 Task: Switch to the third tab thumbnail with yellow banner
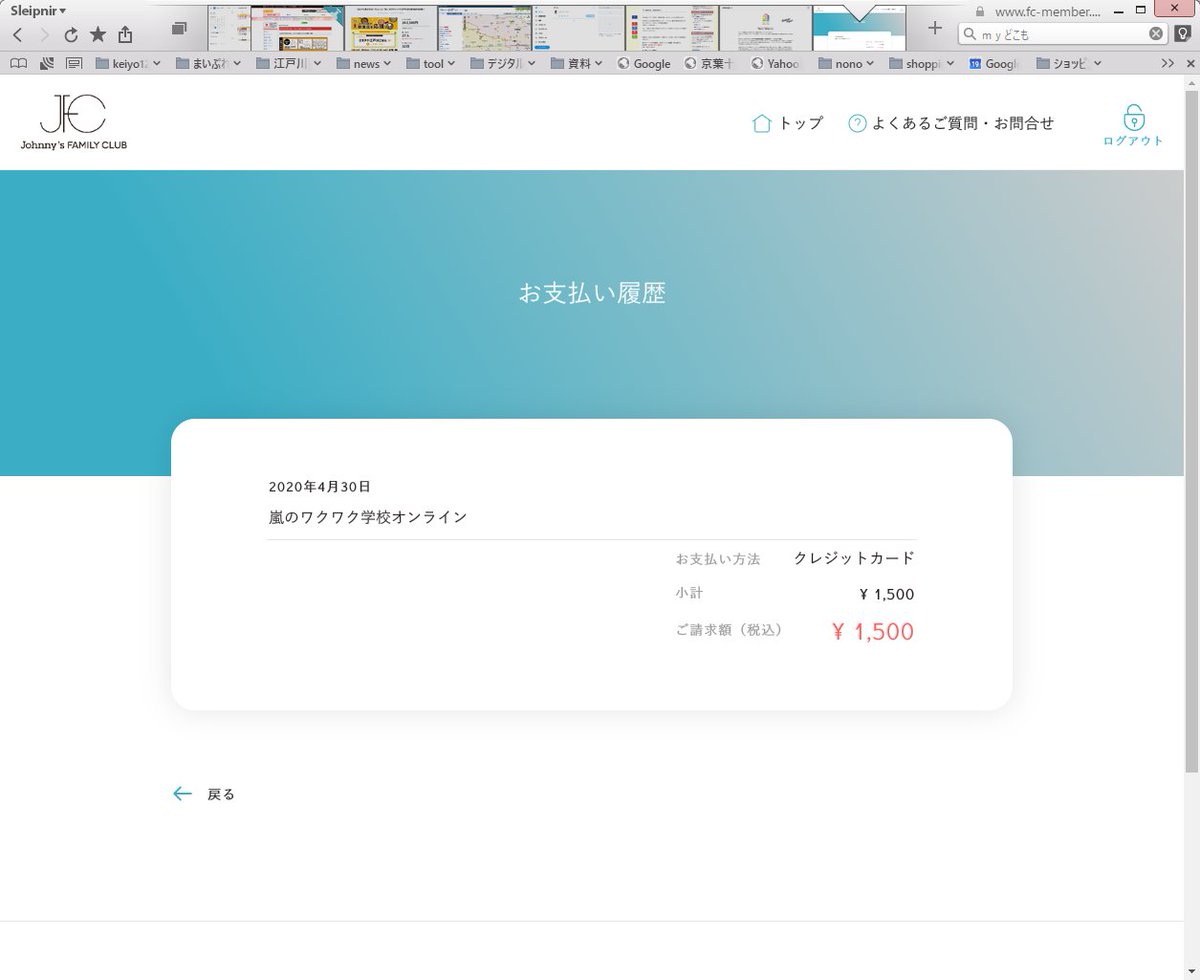click(391, 28)
